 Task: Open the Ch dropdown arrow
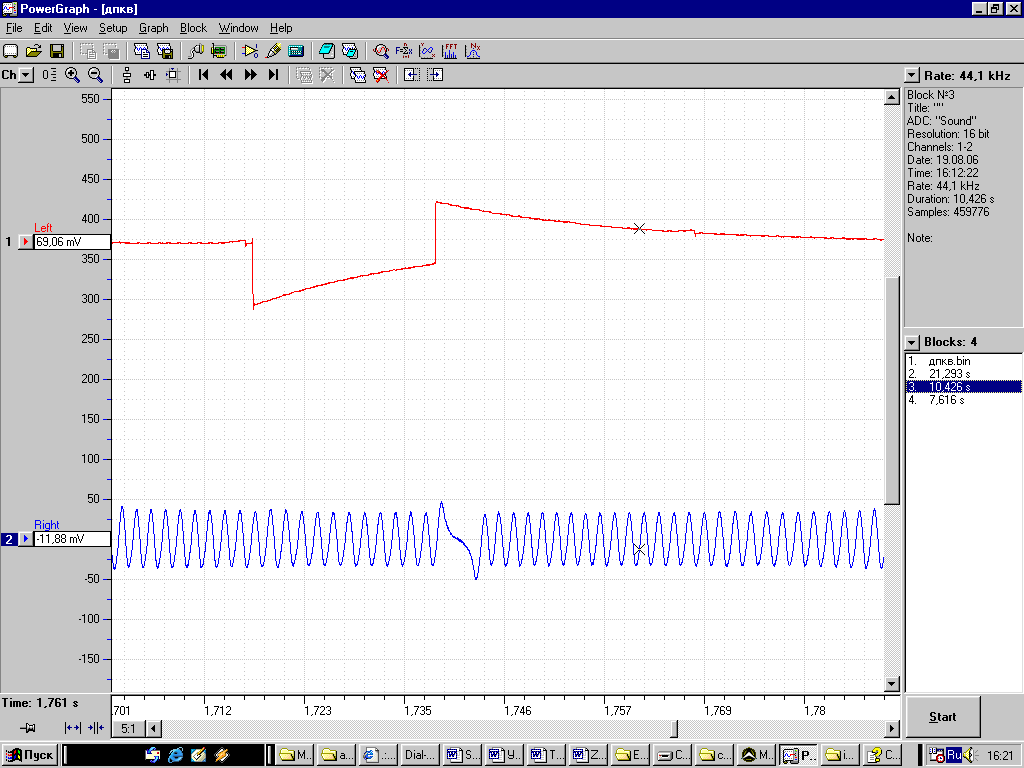click(25, 75)
